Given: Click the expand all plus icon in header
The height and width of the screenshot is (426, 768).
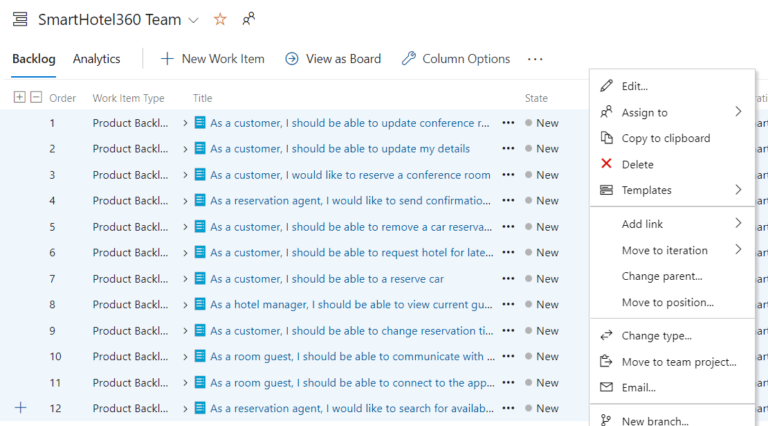Looking at the screenshot, I should [19, 97].
